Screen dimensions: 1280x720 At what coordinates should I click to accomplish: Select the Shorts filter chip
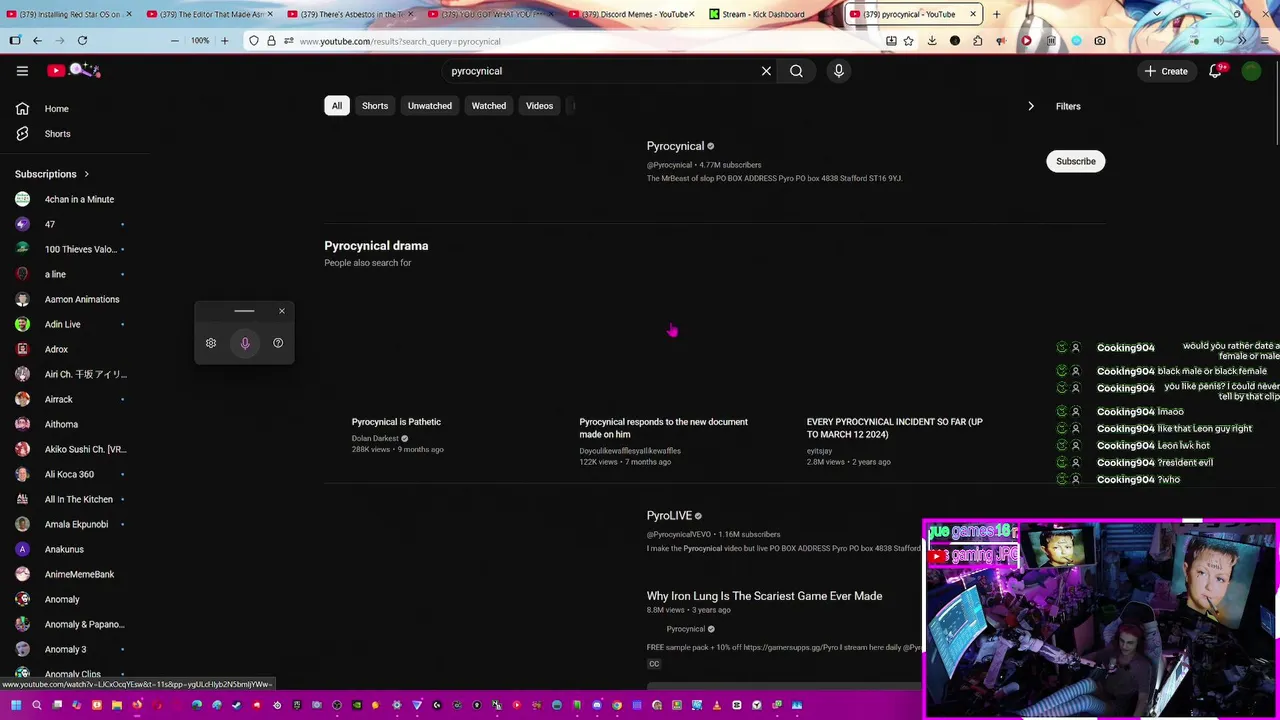point(375,106)
